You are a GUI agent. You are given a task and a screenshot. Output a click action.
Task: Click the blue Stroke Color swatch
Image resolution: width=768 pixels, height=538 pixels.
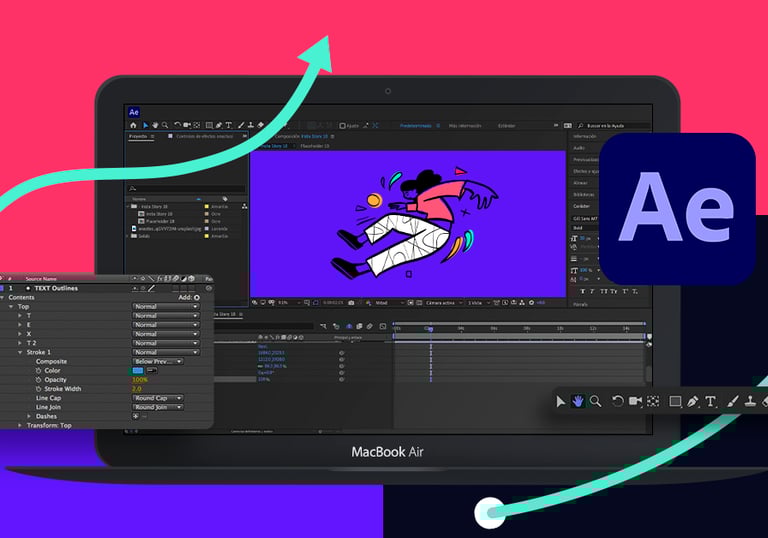(x=138, y=370)
